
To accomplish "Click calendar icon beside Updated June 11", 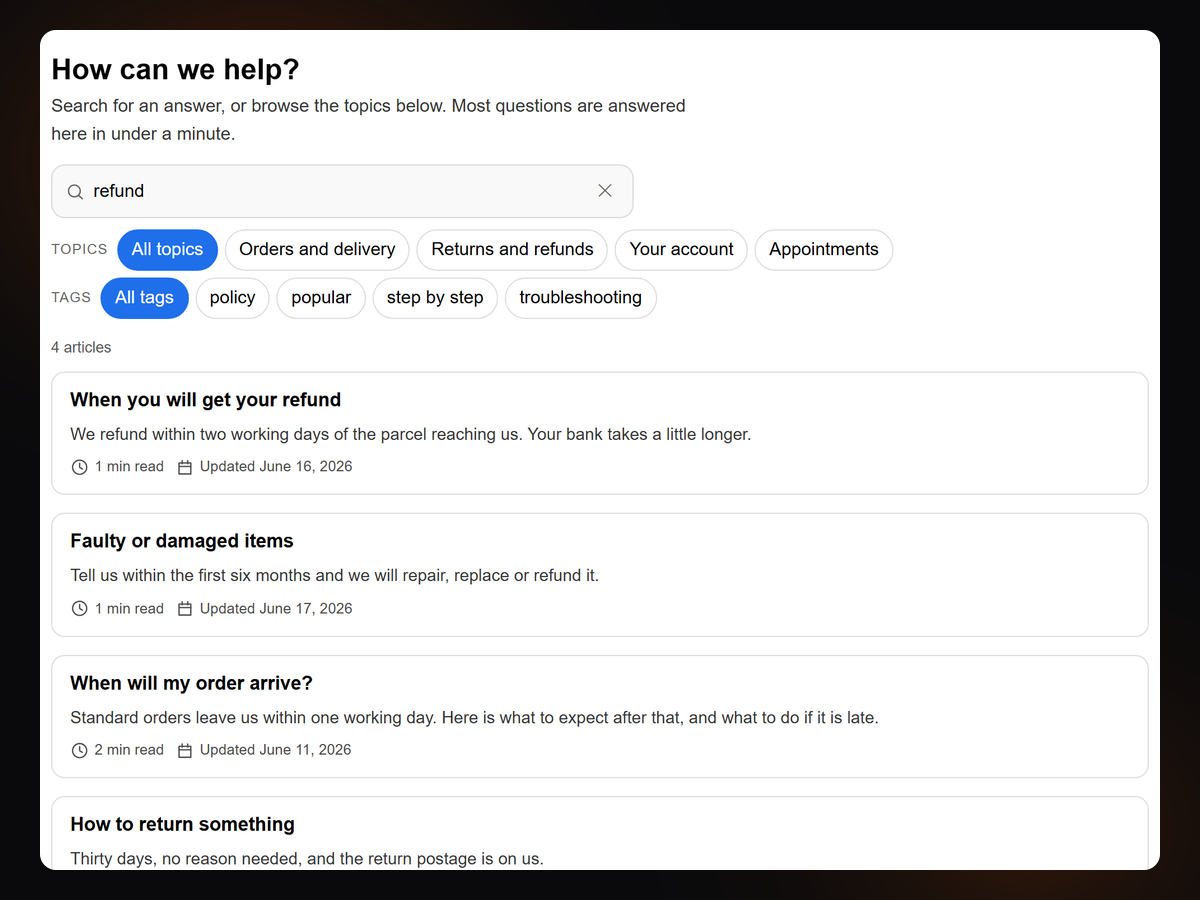I will coord(185,750).
